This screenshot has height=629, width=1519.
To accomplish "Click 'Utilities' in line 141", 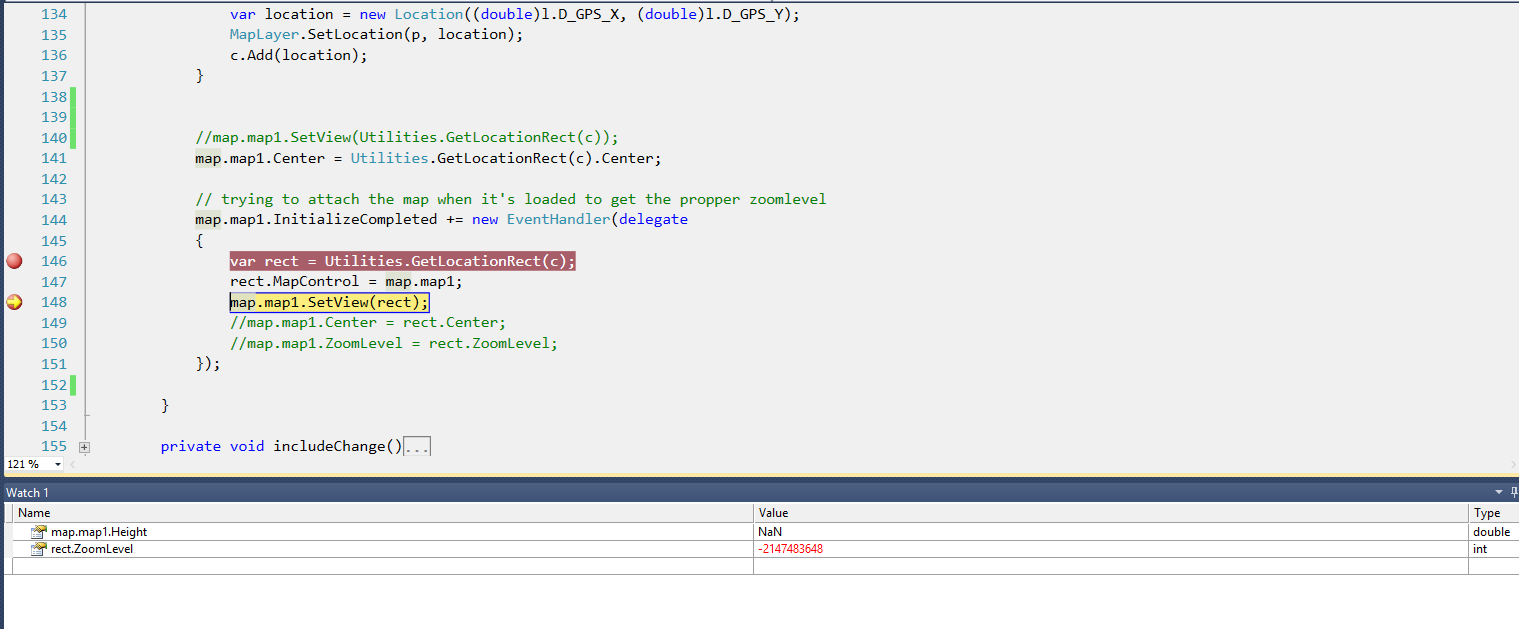I will coord(389,158).
